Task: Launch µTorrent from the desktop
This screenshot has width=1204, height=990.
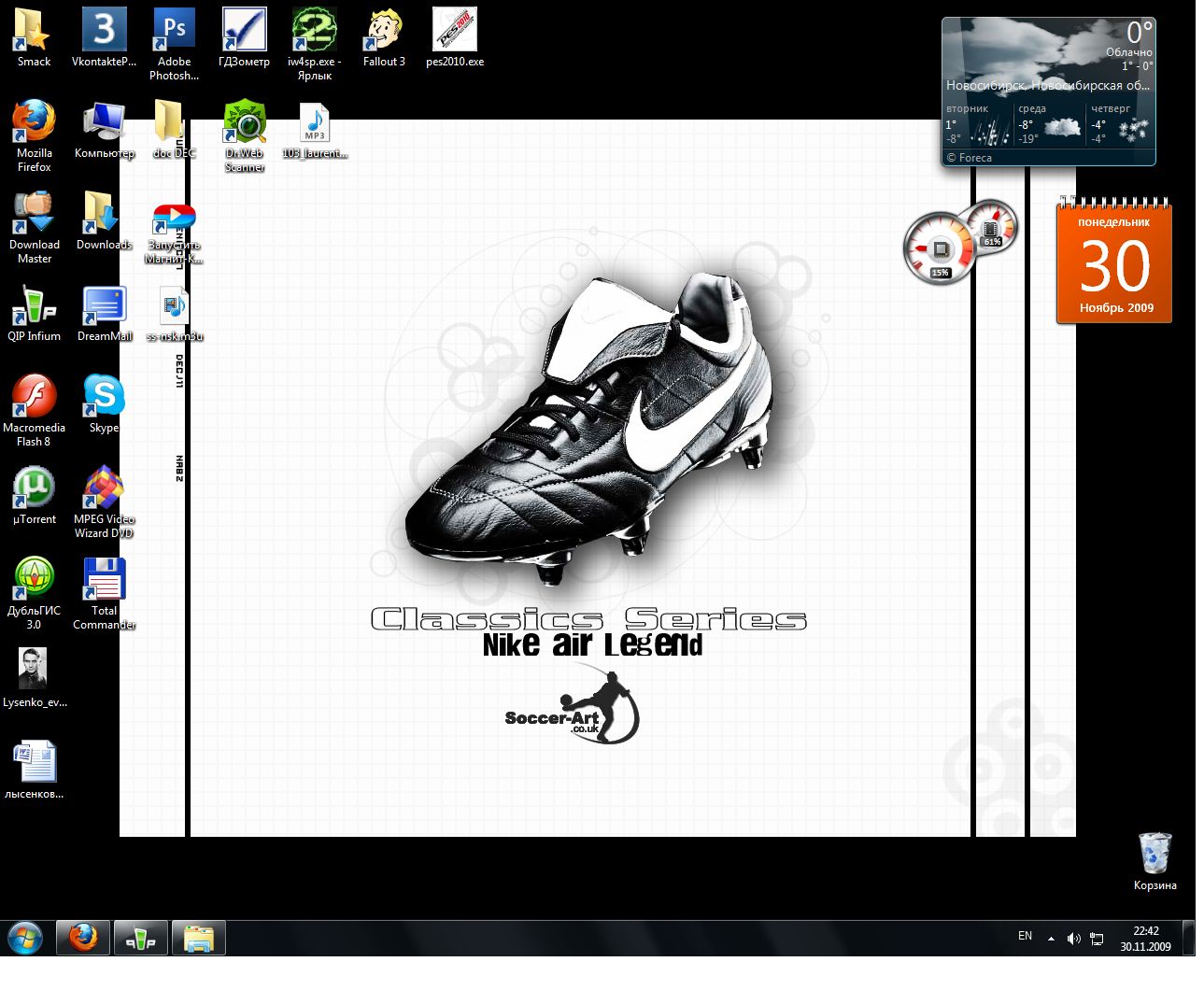Action: point(34,495)
